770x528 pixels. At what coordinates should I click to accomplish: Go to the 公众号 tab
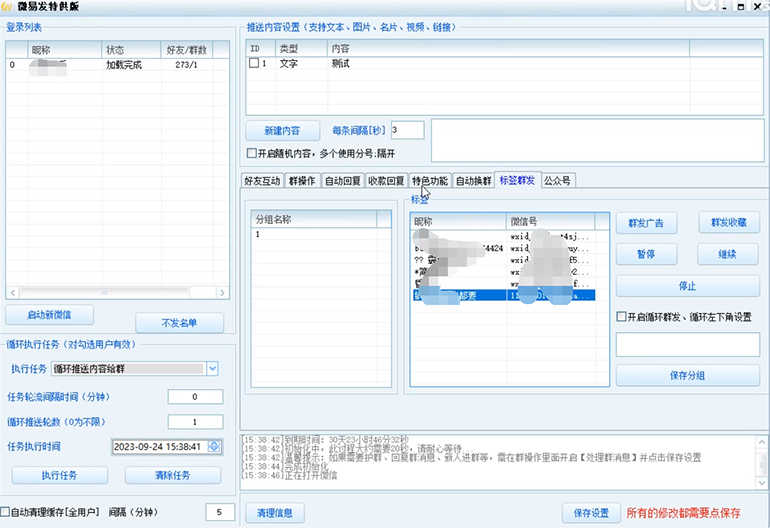pyautogui.click(x=557, y=181)
